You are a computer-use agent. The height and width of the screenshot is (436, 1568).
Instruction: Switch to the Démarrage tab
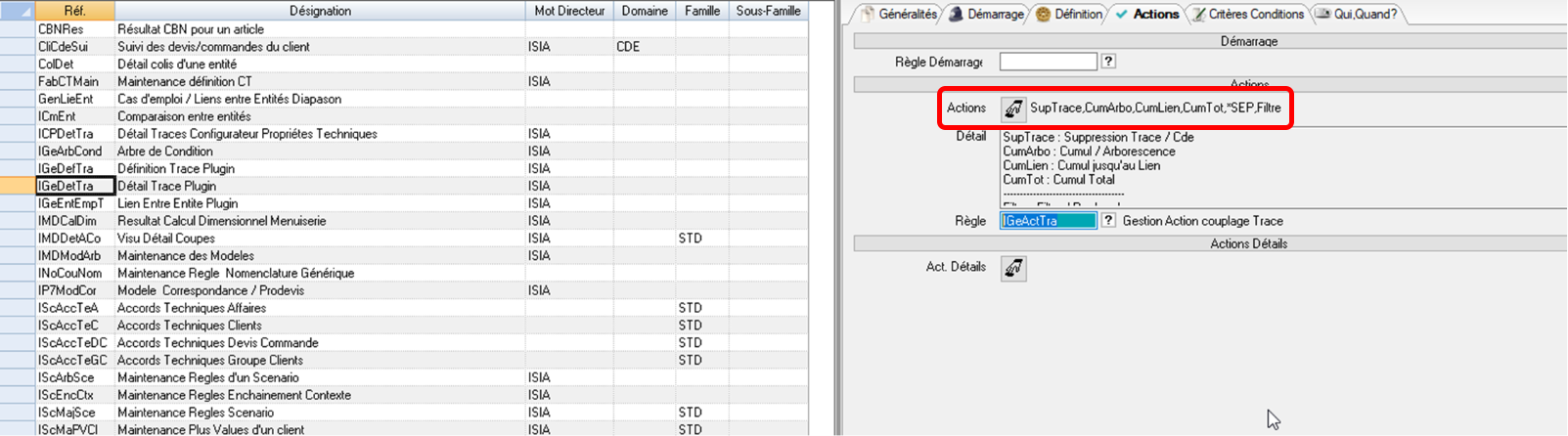(x=988, y=14)
